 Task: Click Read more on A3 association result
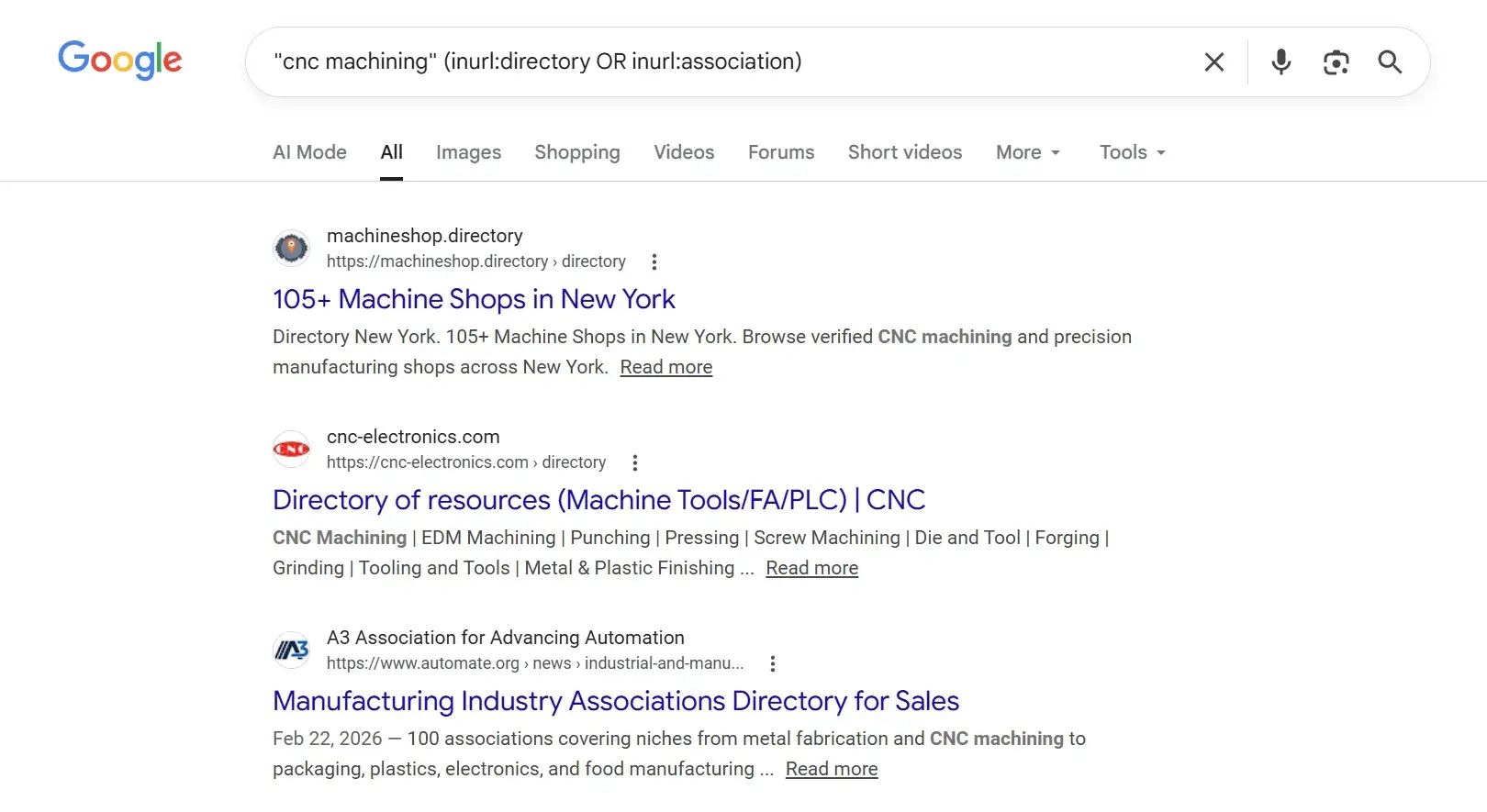(832, 769)
